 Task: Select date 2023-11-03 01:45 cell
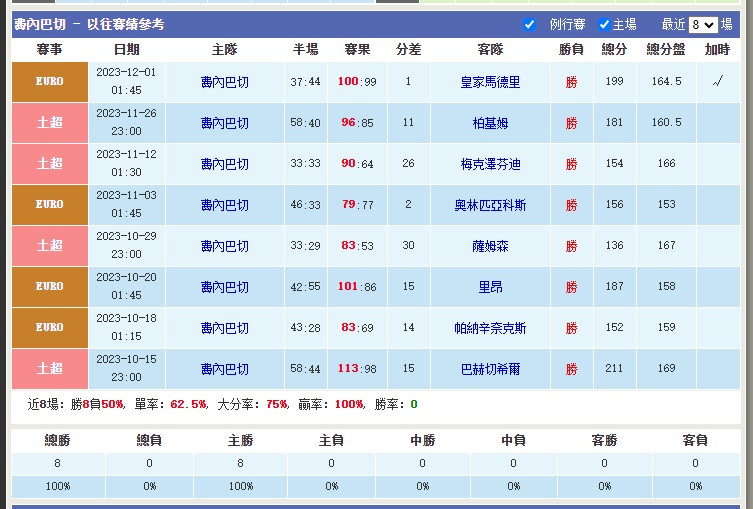[126, 205]
